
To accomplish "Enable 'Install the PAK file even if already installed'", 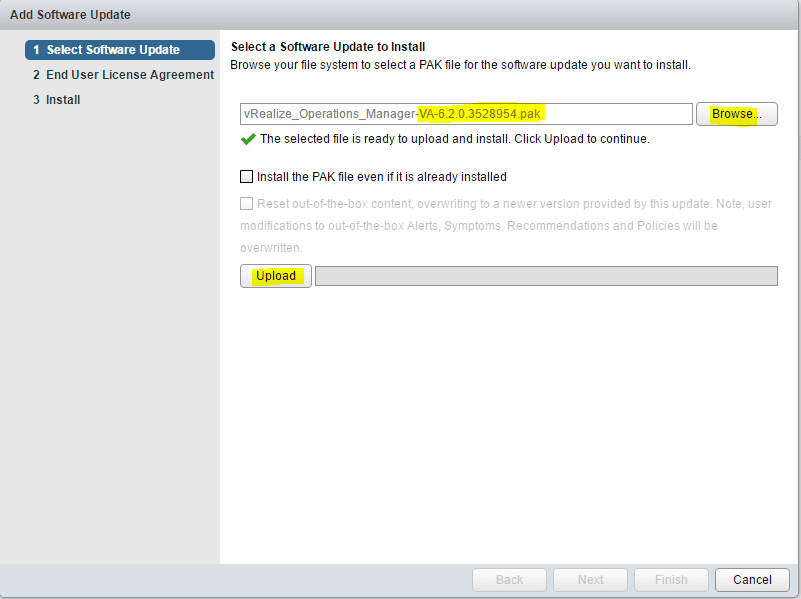I will (x=246, y=177).
